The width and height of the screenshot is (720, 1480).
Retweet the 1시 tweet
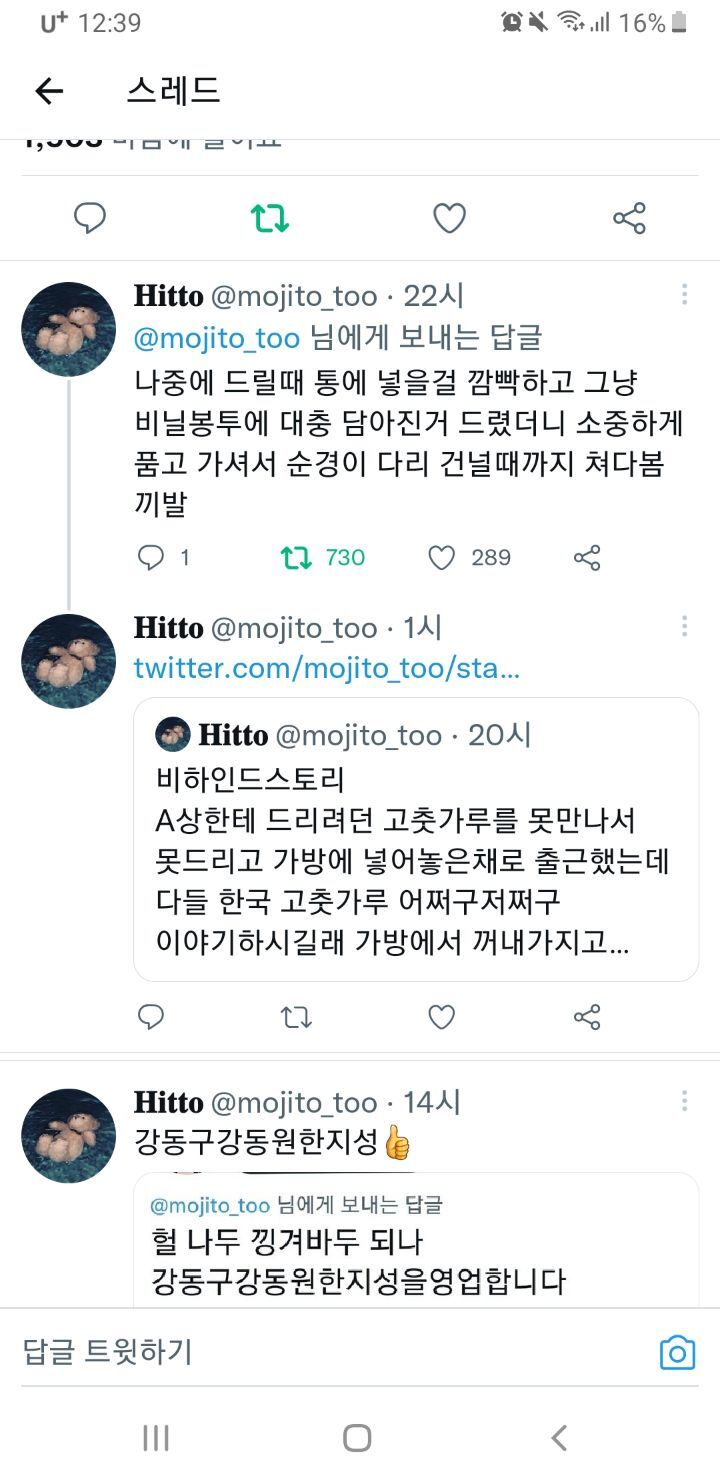coord(296,1018)
